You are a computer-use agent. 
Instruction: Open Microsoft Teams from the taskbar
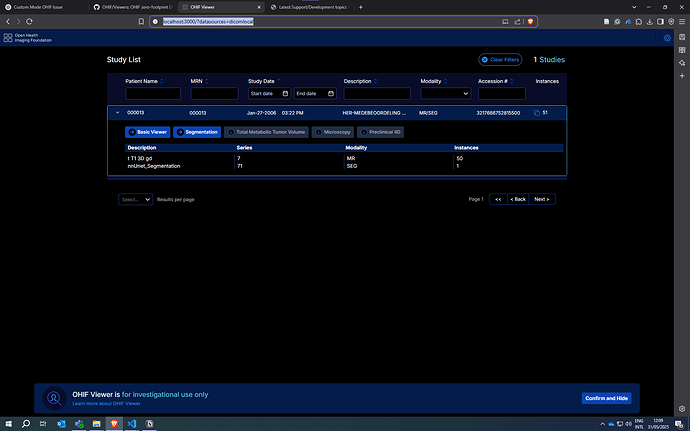(x=79, y=424)
